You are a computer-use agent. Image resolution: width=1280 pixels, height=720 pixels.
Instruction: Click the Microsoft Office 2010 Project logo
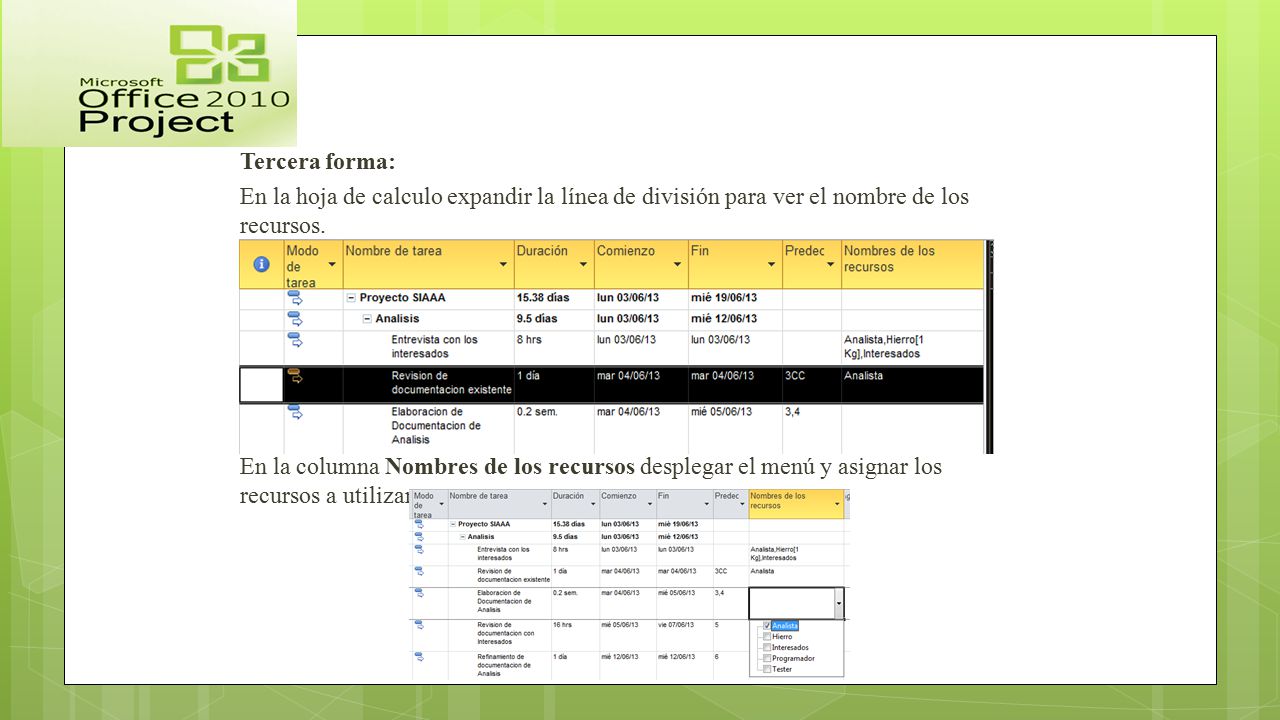[x=149, y=74]
